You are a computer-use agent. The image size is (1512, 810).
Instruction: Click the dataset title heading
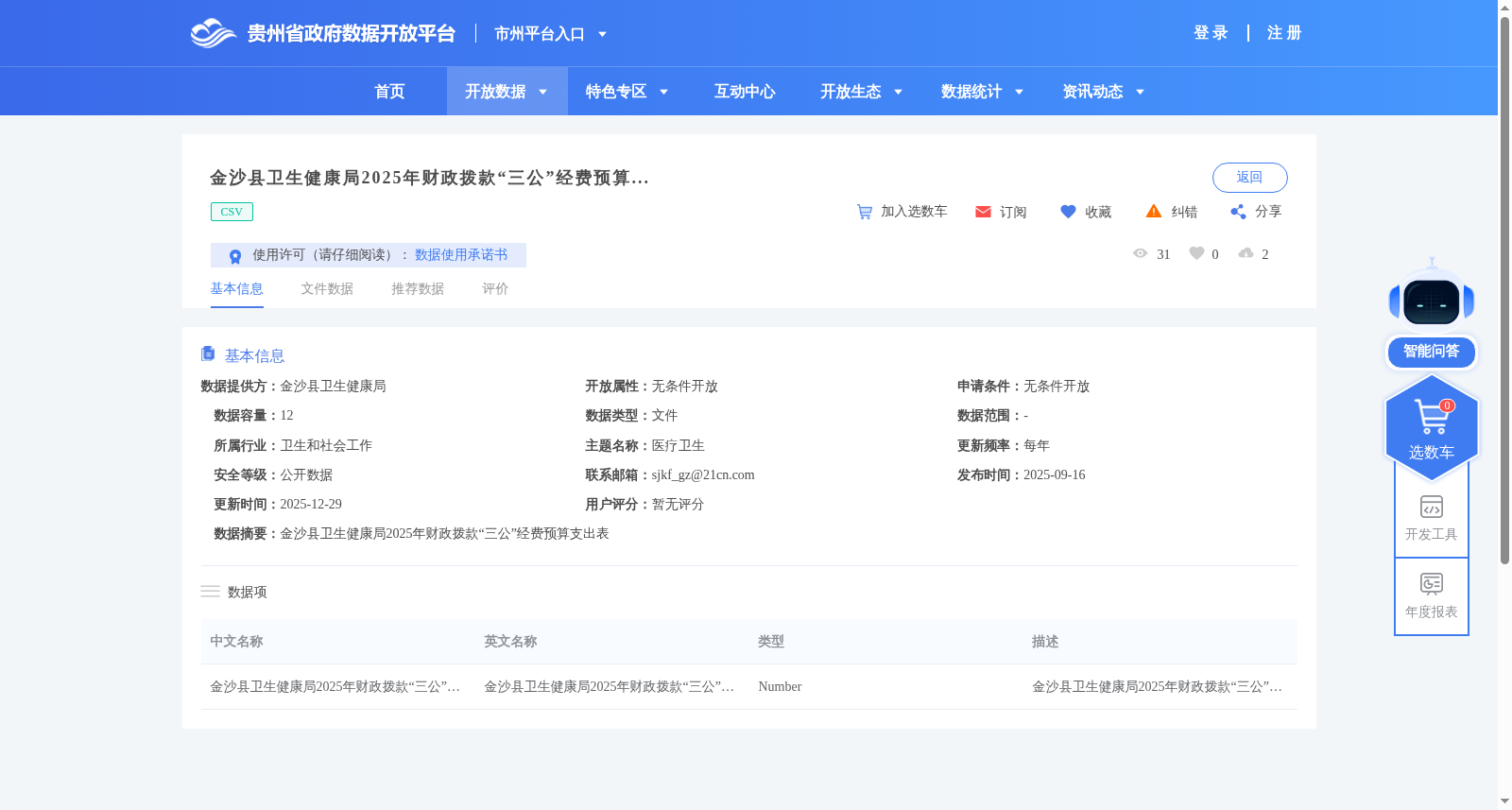(x=429, y=178)
